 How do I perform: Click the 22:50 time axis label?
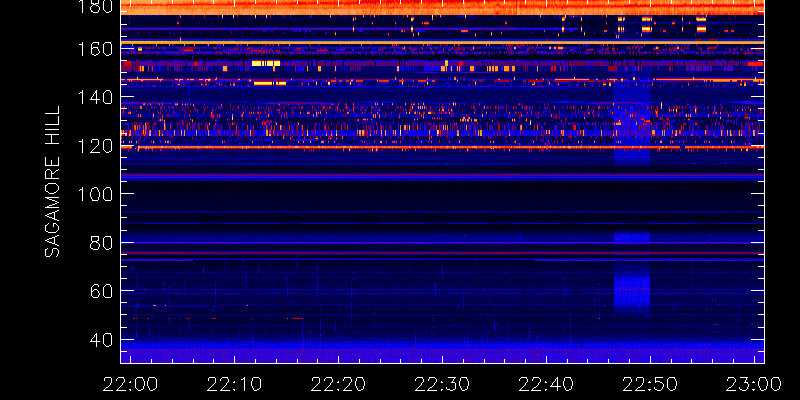point(651,384)
